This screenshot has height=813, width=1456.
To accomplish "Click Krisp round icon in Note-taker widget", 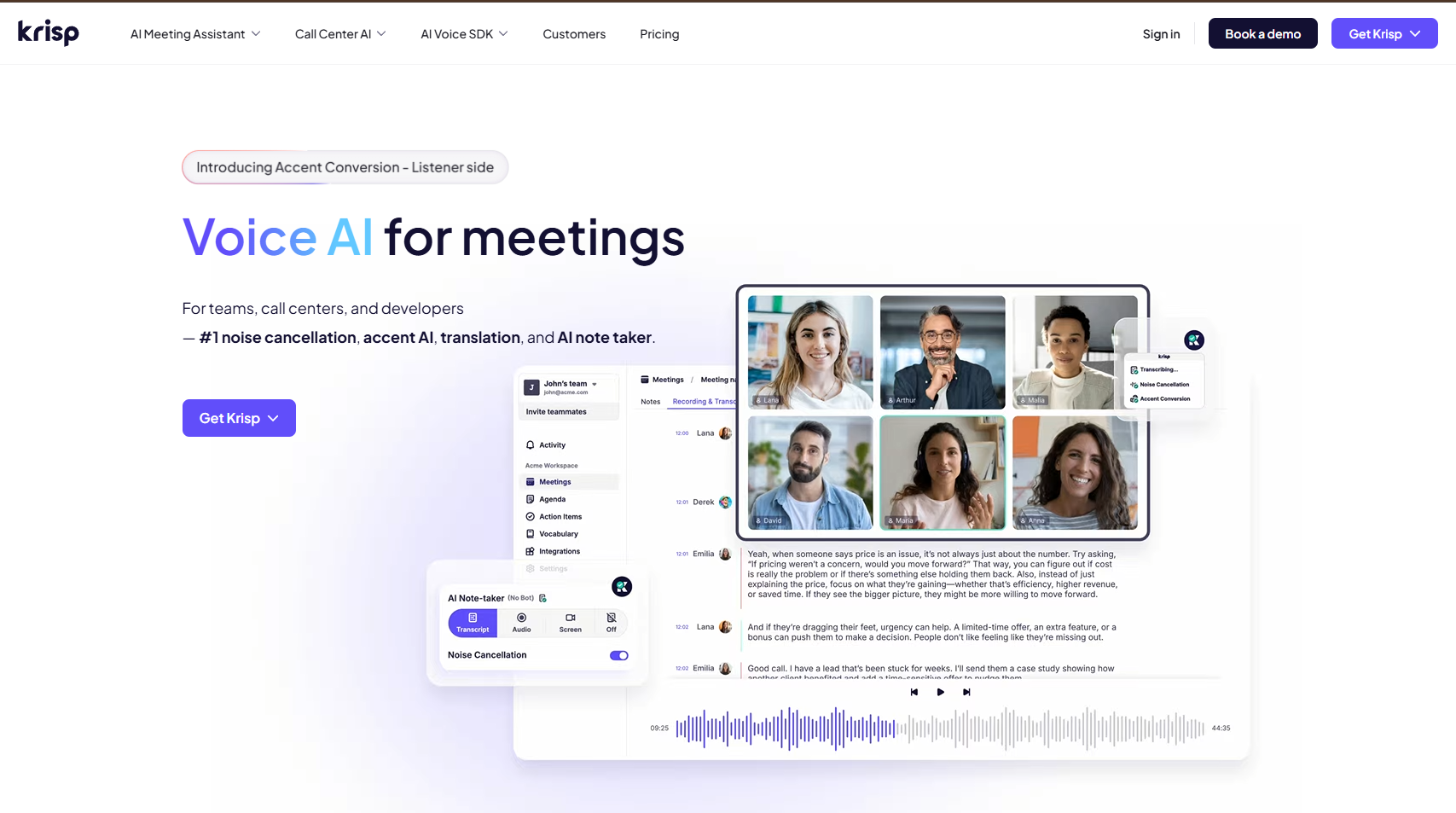I will pyautogui.click(x=622, y=586).
